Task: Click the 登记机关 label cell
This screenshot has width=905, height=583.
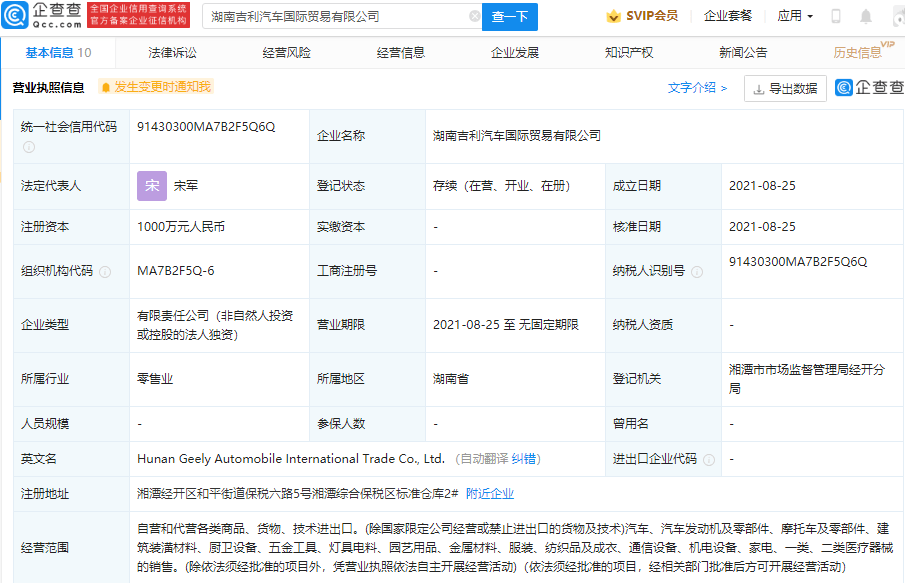Action: point(663,379)
